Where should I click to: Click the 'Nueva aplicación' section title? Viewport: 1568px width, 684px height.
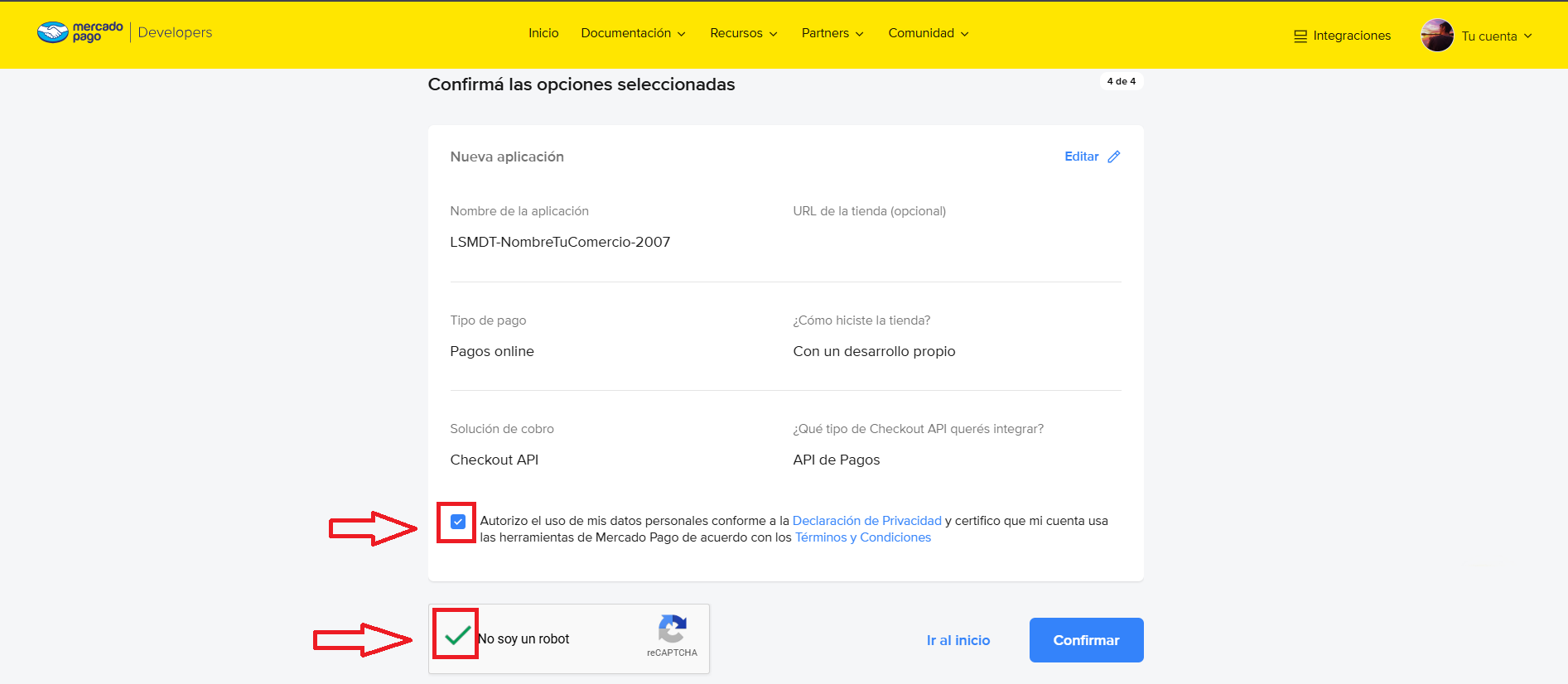507,157
